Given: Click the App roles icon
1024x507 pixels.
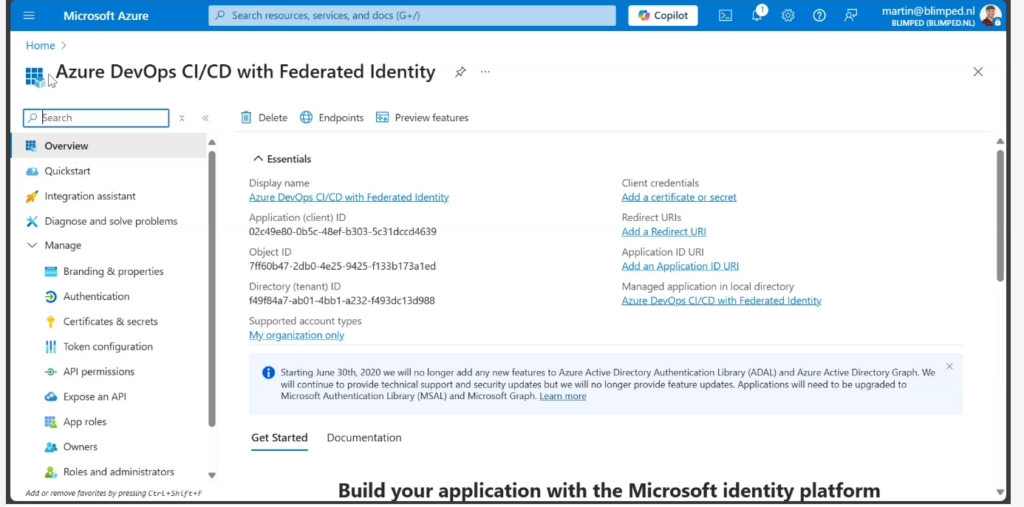Looking at the screenshot, I should pos(50,422).
